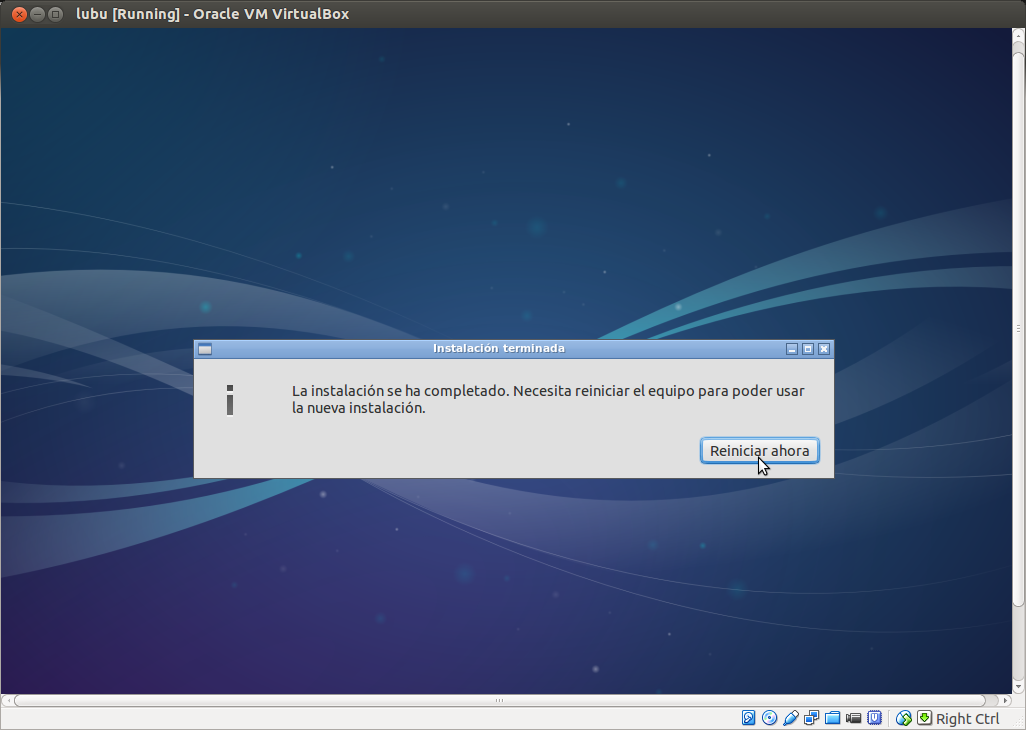Close the lubu VirtualBox window
Viewport: 1026px width, 730px height.
19,14
